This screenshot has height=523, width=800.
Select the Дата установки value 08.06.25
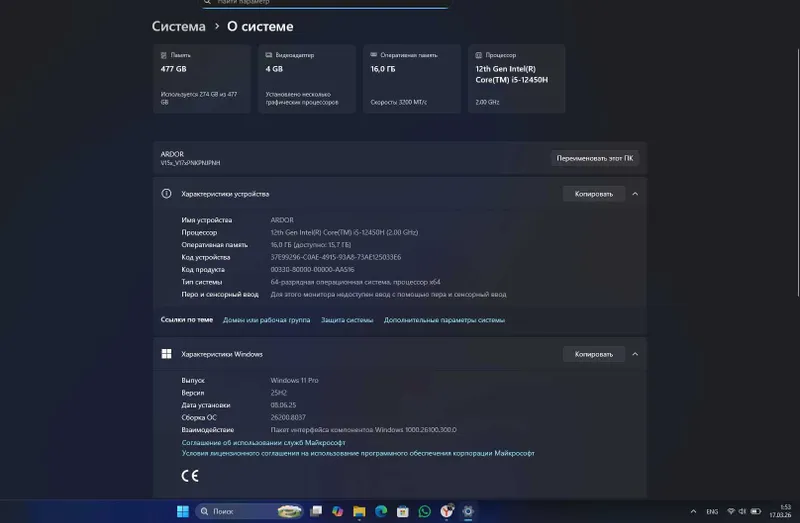point(283,405)
